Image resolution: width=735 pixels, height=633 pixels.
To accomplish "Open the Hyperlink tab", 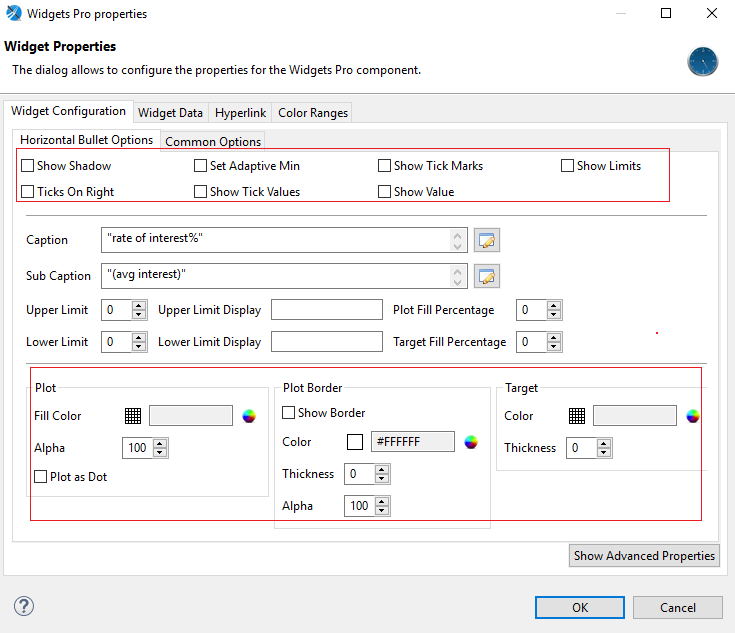I will [240, 113].
